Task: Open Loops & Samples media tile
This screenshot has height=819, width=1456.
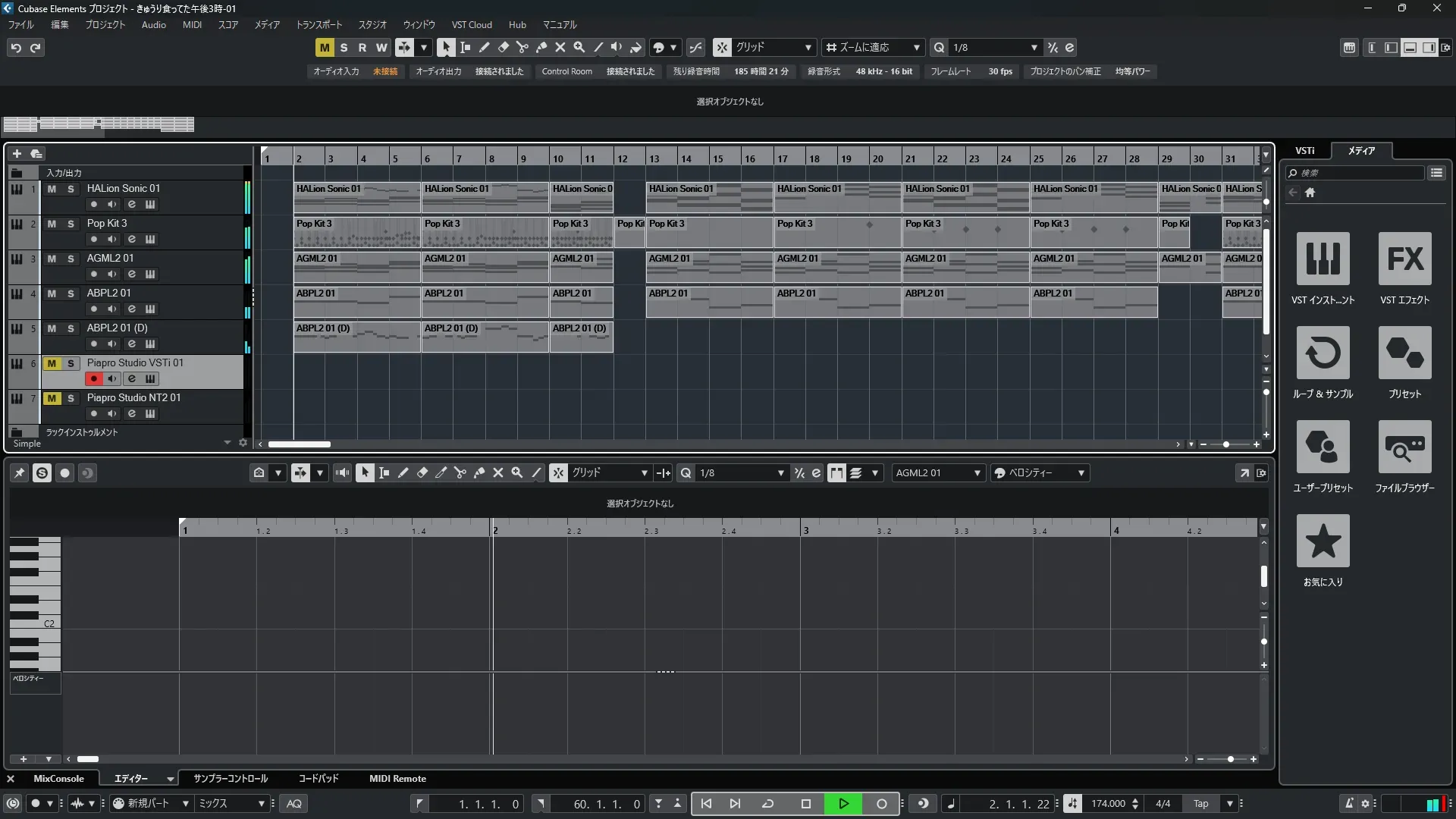Action: [1323, 353]
